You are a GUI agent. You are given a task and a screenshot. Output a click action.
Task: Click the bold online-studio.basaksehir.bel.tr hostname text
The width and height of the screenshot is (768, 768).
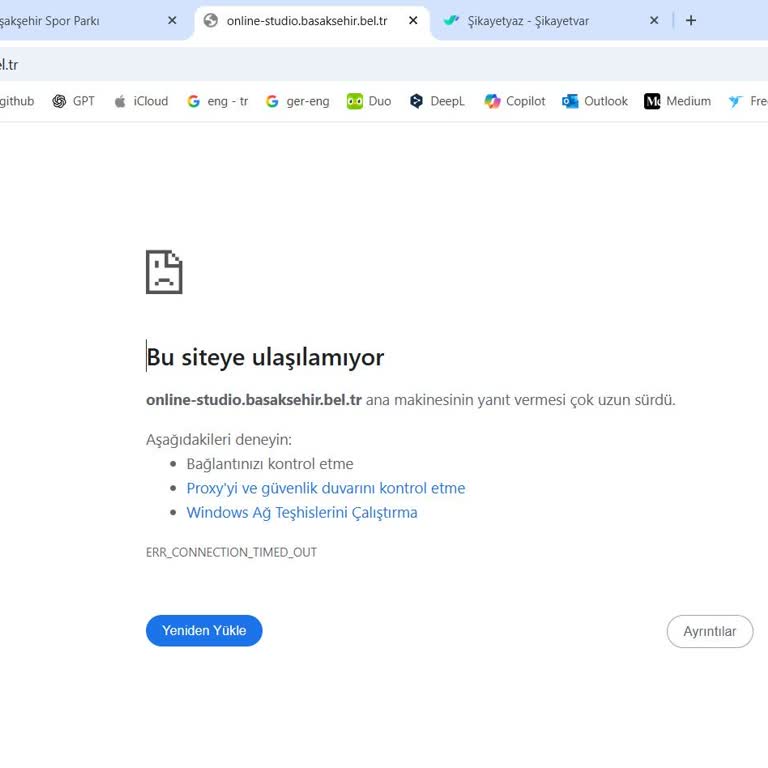click(x=254, y=400)
